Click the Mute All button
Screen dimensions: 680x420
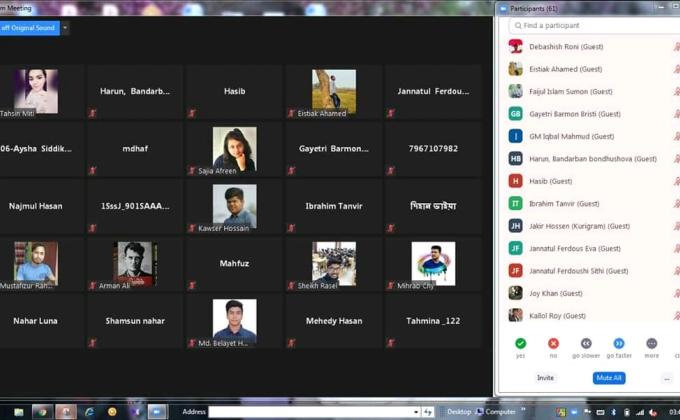click(x=608, y=378)
